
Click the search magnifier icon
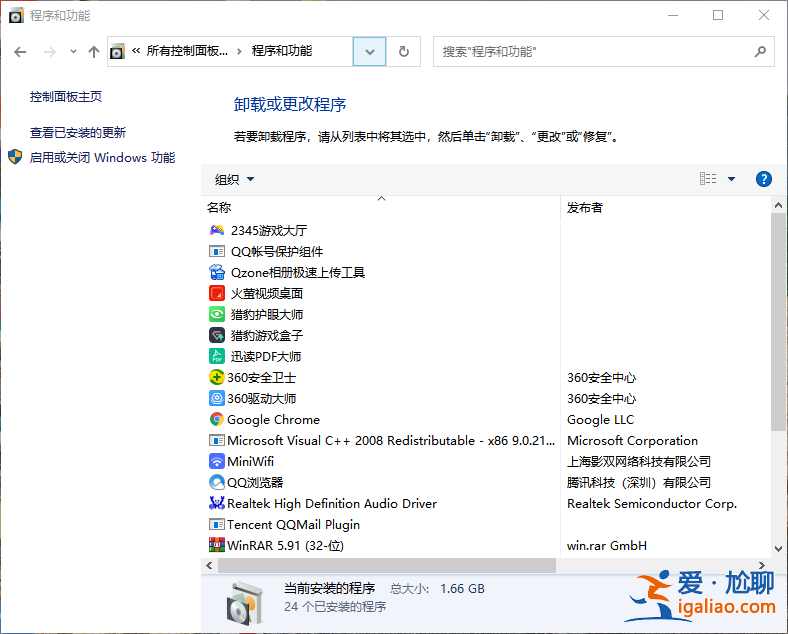(x=760, y=51)
